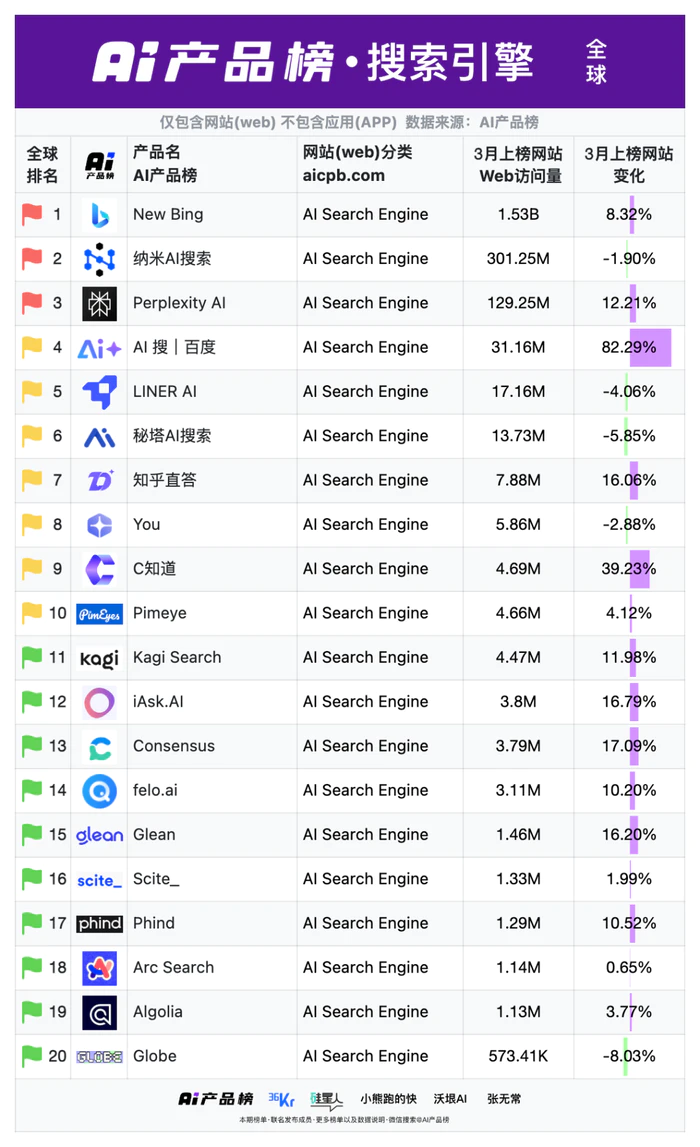Click the 硅星人 logo in the footer
This screenshot has height=1147, width=700.
click(326, 1099)
